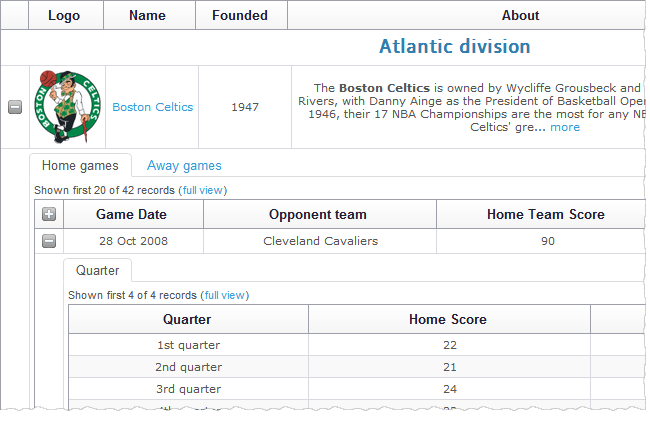Click the About column header
650x422 pixels.
click(x=520, y=15)
